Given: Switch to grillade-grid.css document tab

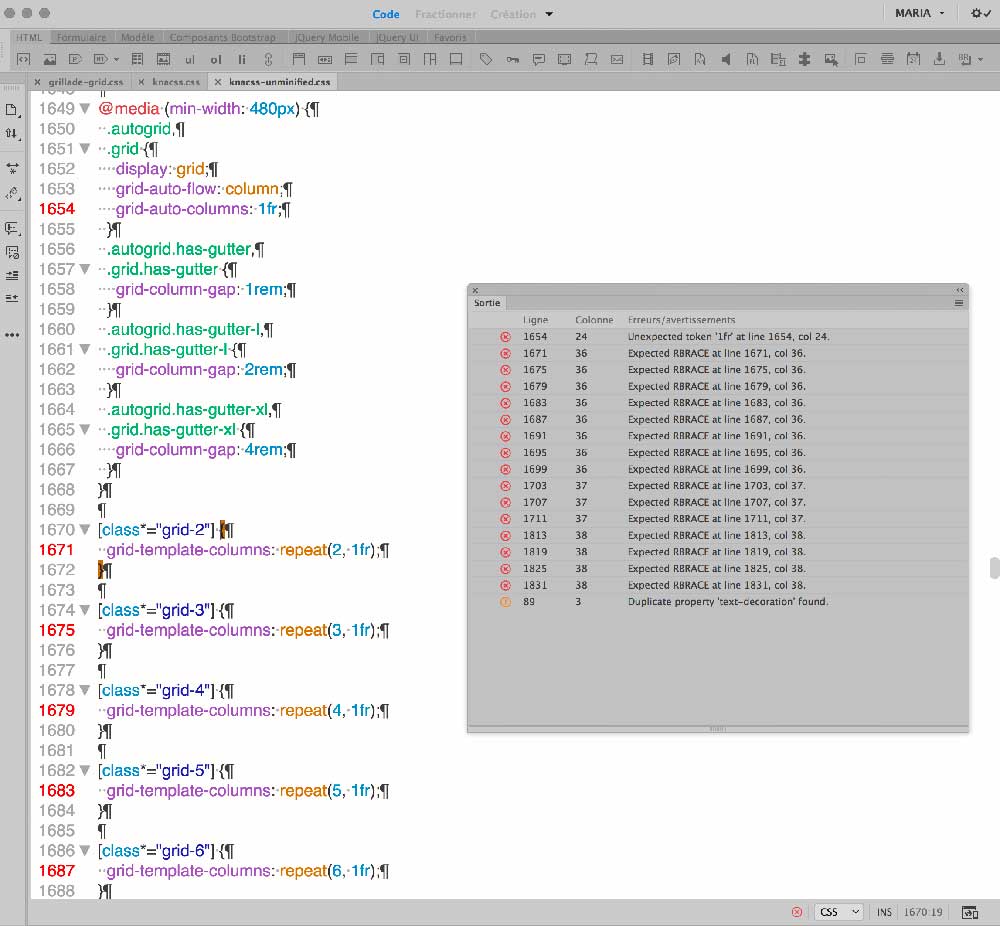Looking at the screenshot, I should [x=86, y=82].
